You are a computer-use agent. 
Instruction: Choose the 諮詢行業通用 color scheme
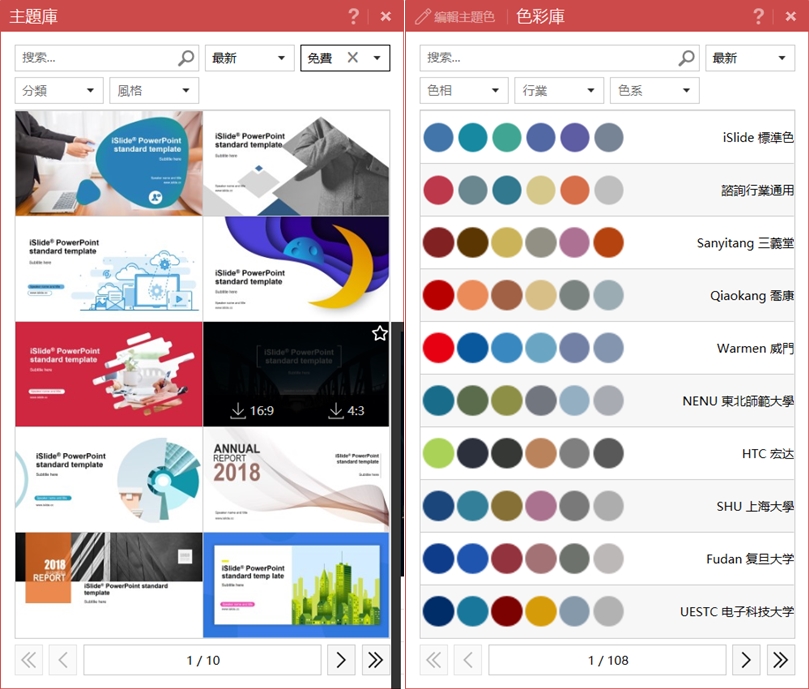tap(607, 190)
